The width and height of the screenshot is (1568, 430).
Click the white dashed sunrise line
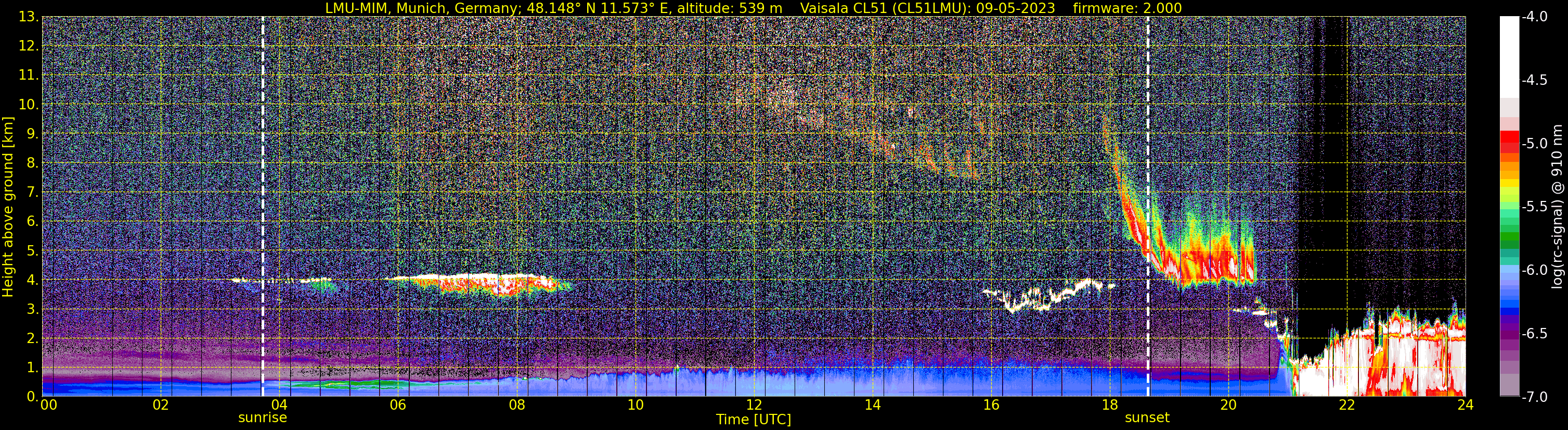point(262,207)
